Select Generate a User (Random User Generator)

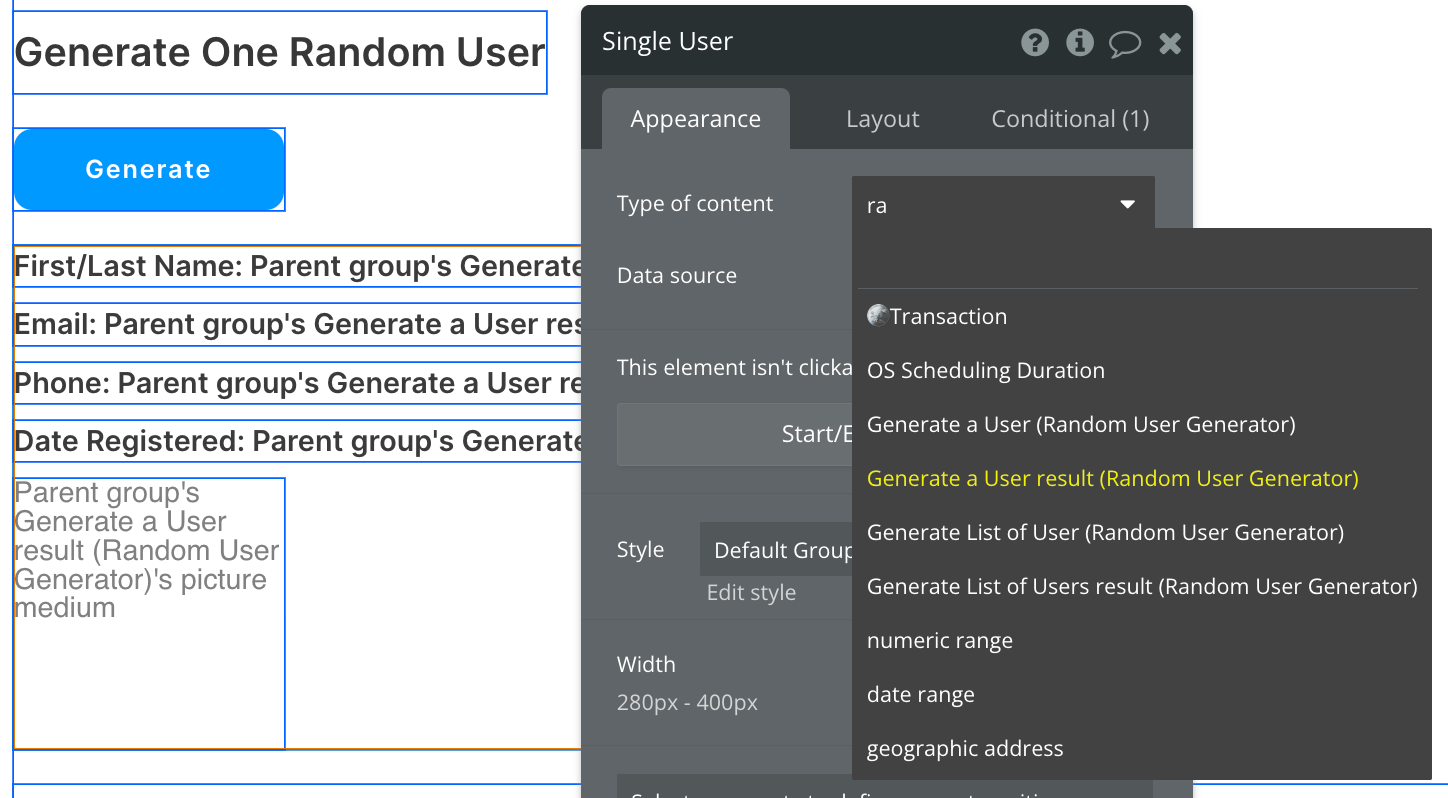coord(1080,425)
